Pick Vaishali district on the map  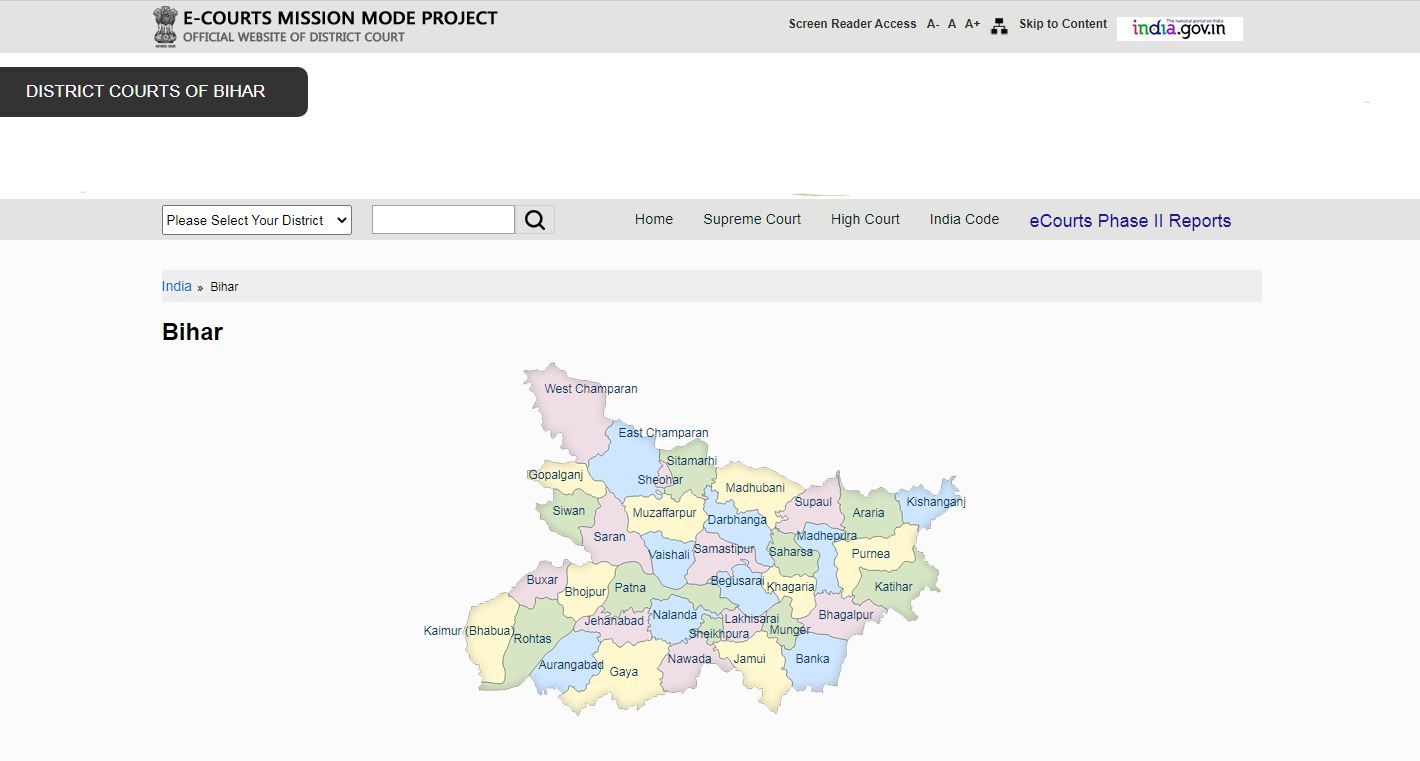pyautogui.click(x=669, y=555)
